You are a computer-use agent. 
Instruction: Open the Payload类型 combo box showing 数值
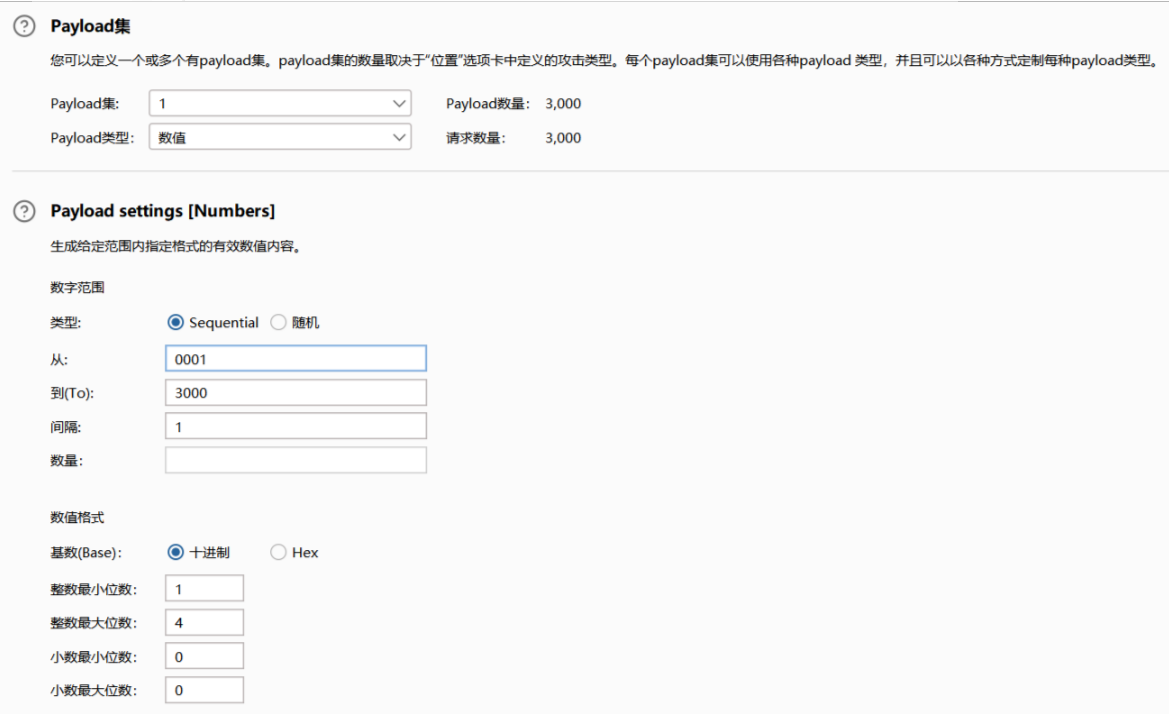click(x=280, y=137)
